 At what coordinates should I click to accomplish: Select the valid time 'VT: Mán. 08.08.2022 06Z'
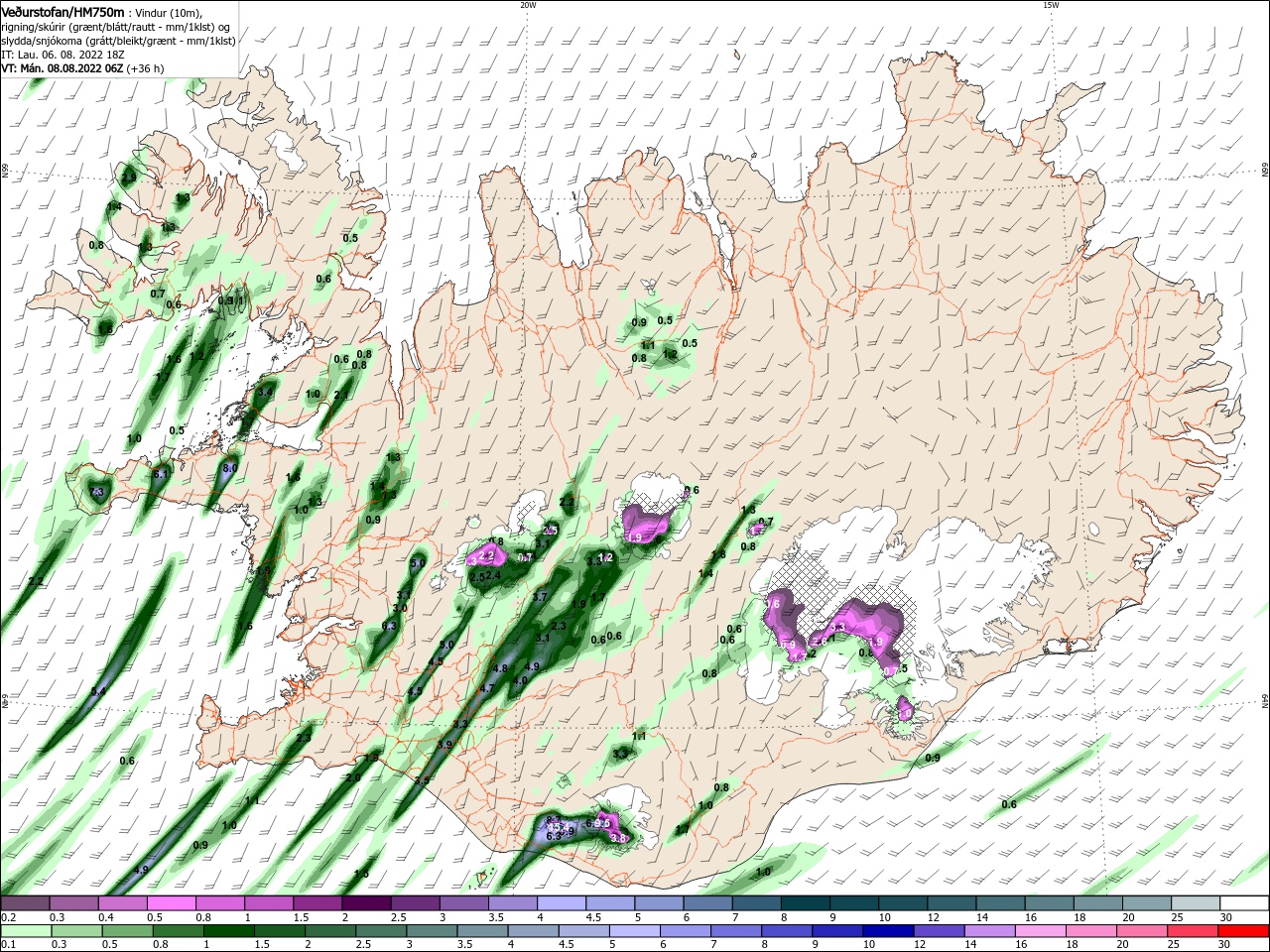[62, 68]
